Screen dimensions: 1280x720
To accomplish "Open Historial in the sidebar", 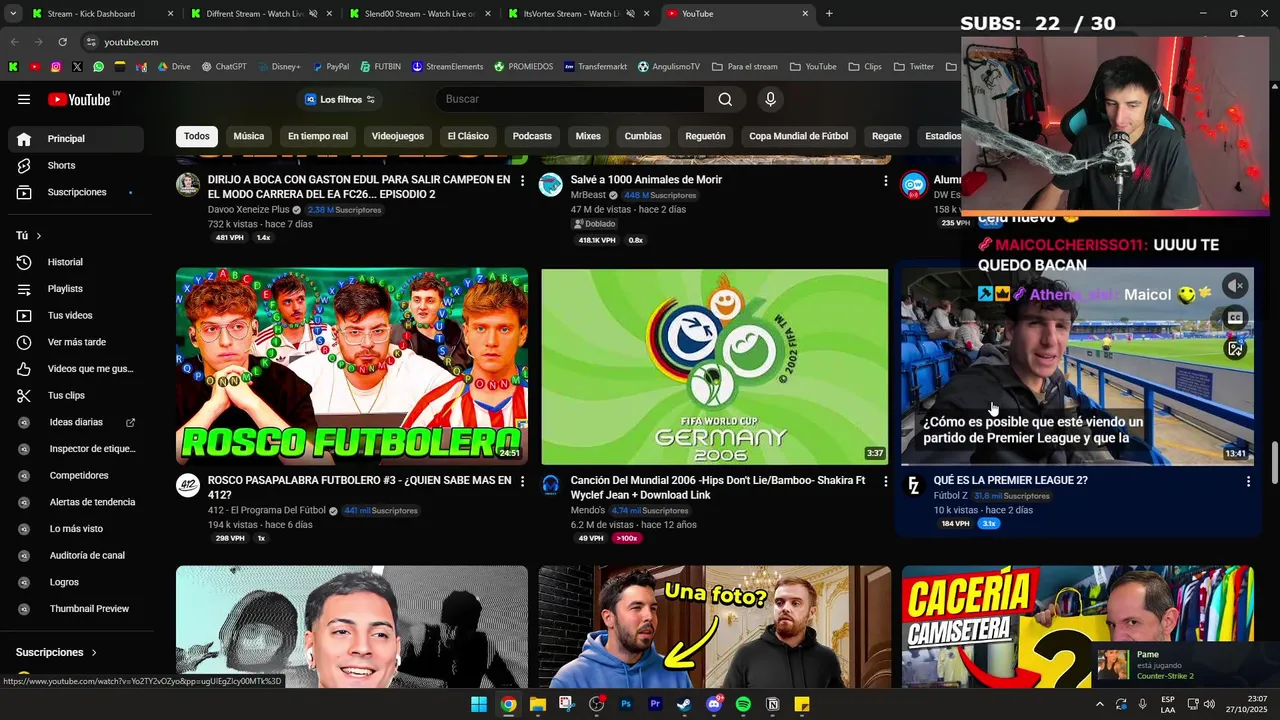I will (x=75, y=262).
